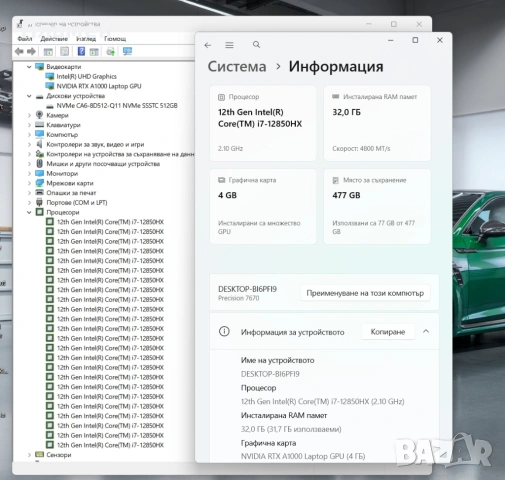Open the Файл menu
The image size is (505, 480).
pyautogui.click(x=25, y=39)
